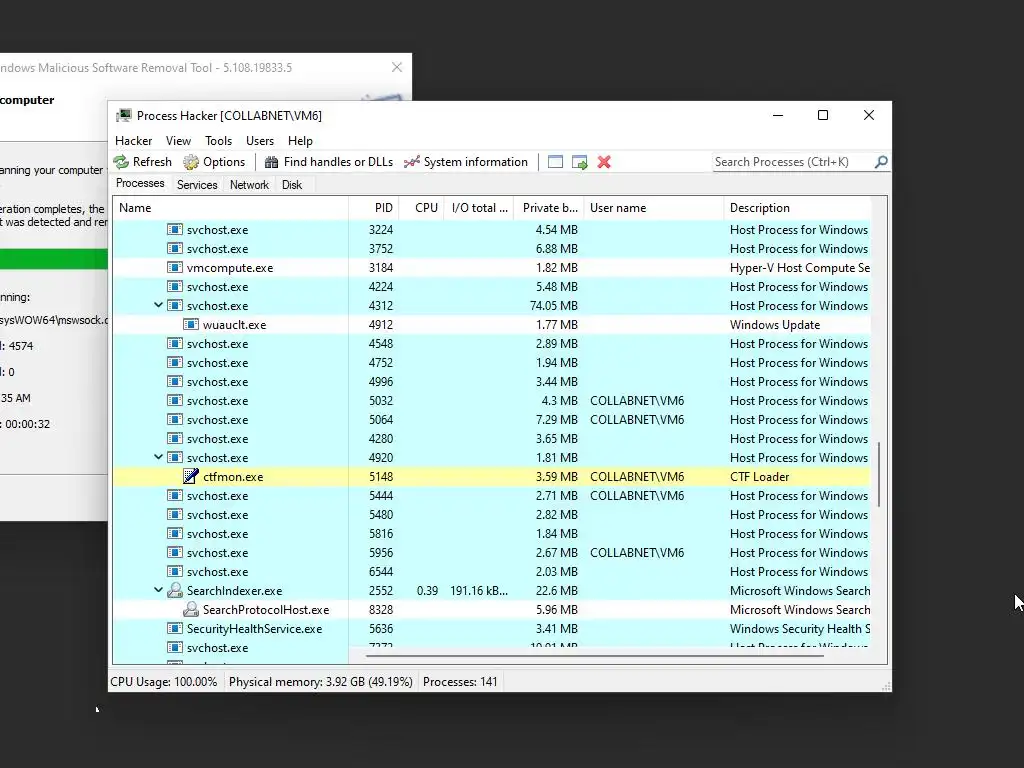Viewport: 1024px width, 768px height.
Task: Close the Malicious Software Removal Tool window
Action: pyautogui.click(x=396, y=67)
